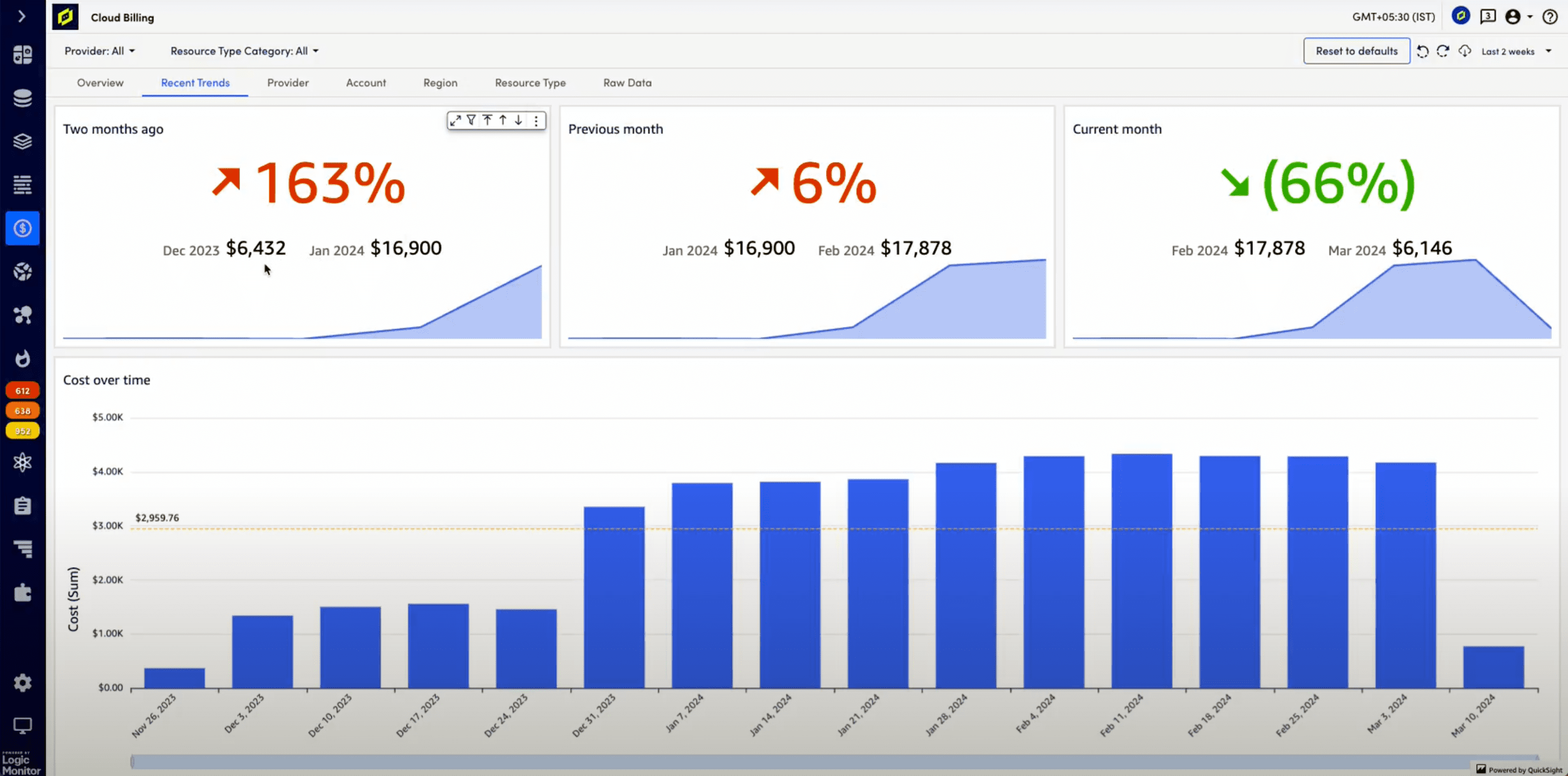The width and height of the screenshot is (1568, 776).
Task: Open the globe websites sidebar icon
Action: [x=22, y=272]
